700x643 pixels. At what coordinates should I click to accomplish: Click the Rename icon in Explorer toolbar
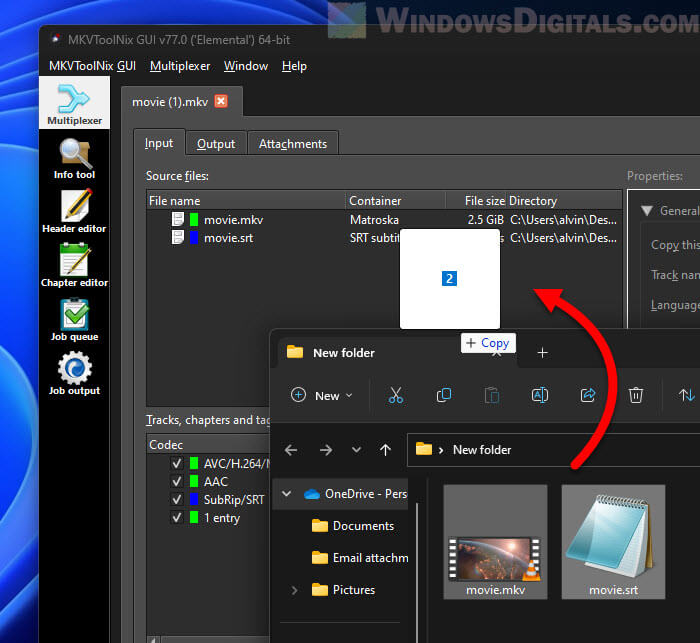coord(540,395)
